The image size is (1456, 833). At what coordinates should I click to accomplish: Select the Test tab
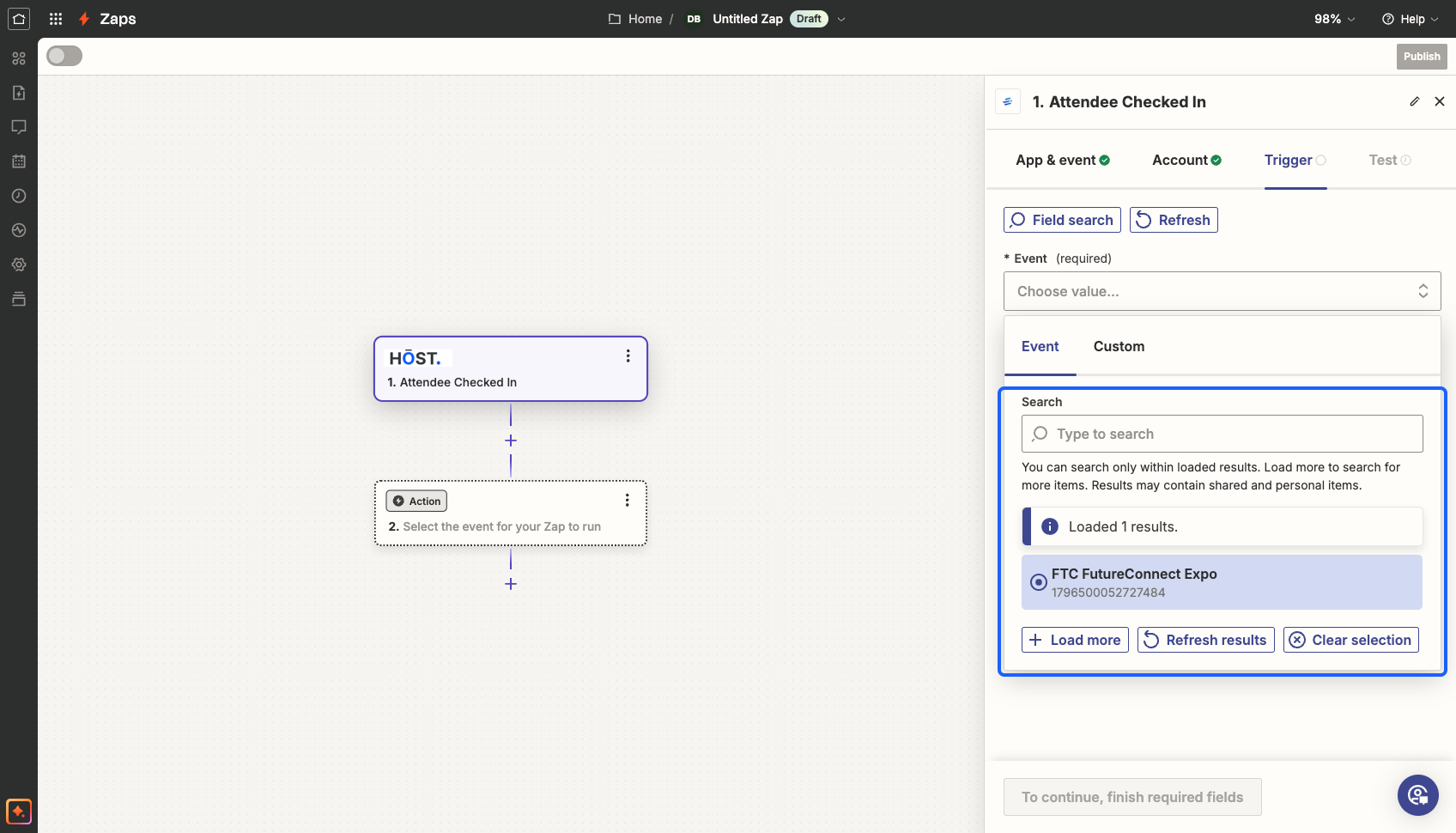pyautogui.click(x=1390, y=160)
